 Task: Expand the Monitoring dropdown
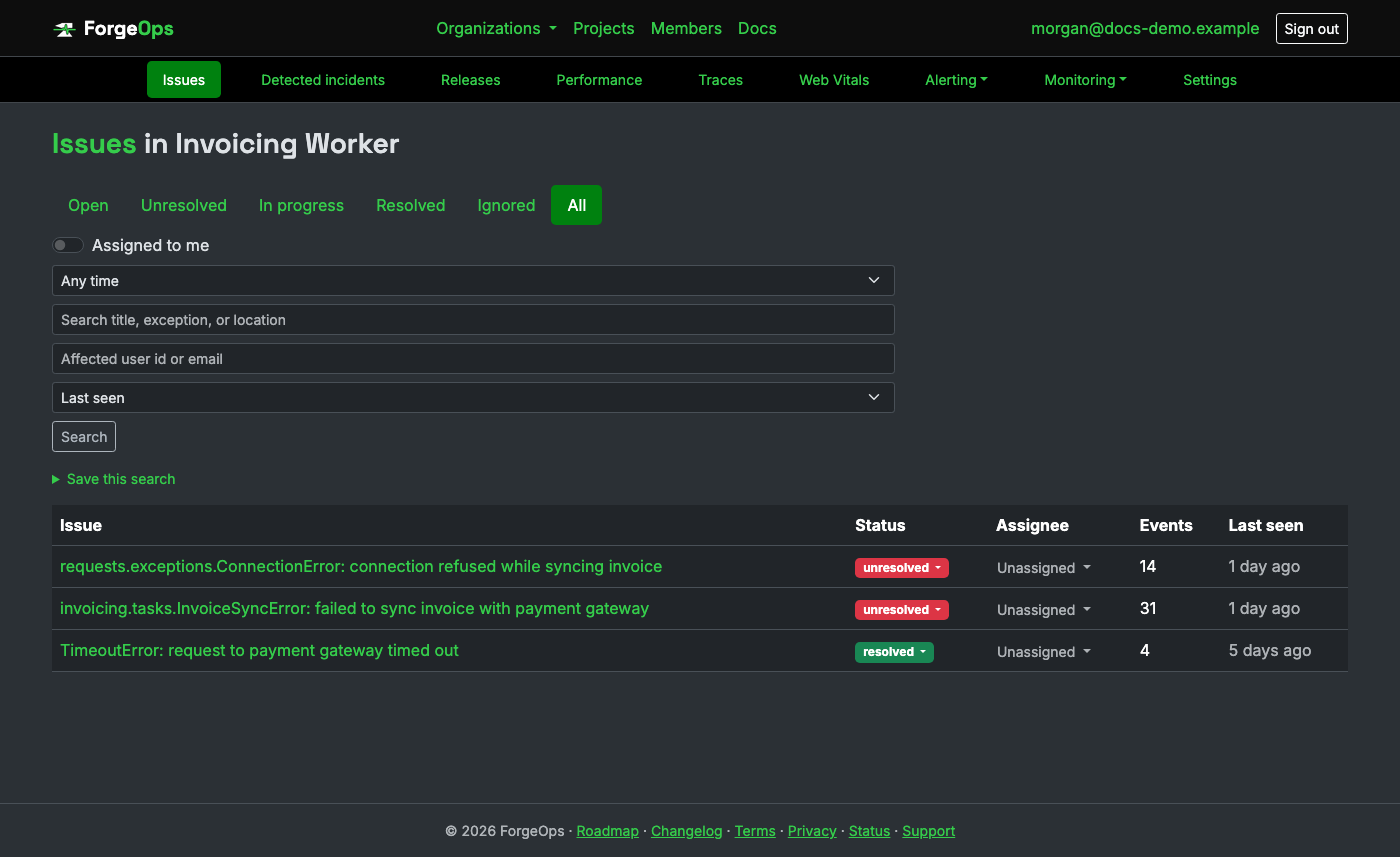click(1085, 80)
